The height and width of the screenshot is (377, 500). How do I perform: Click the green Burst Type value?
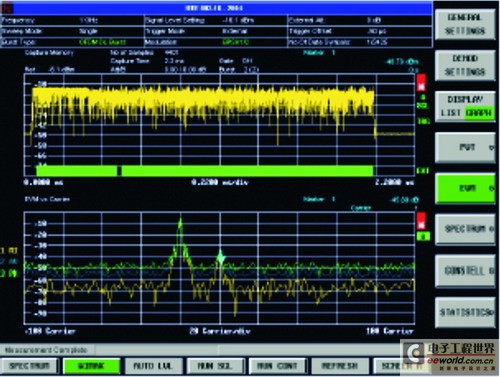(102, 42)
